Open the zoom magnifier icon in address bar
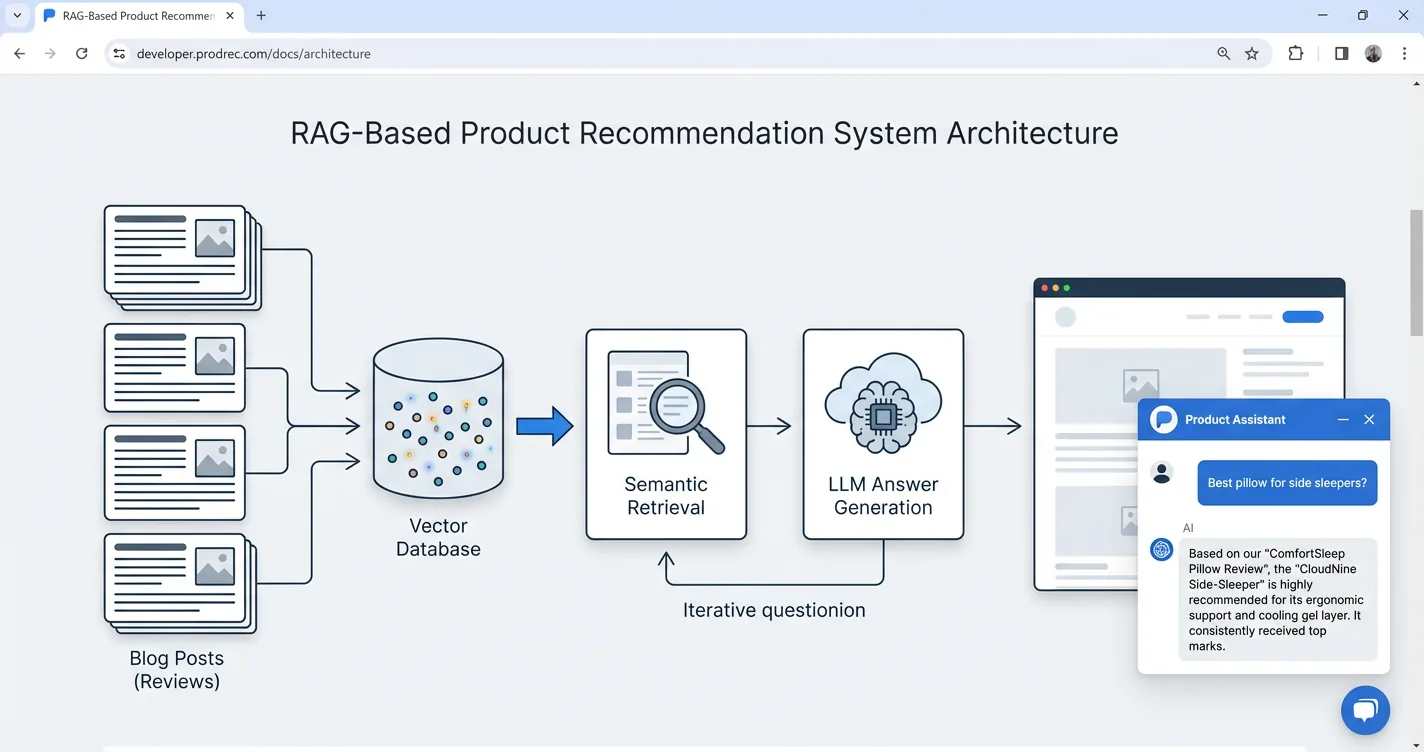 click(1223, 54)
